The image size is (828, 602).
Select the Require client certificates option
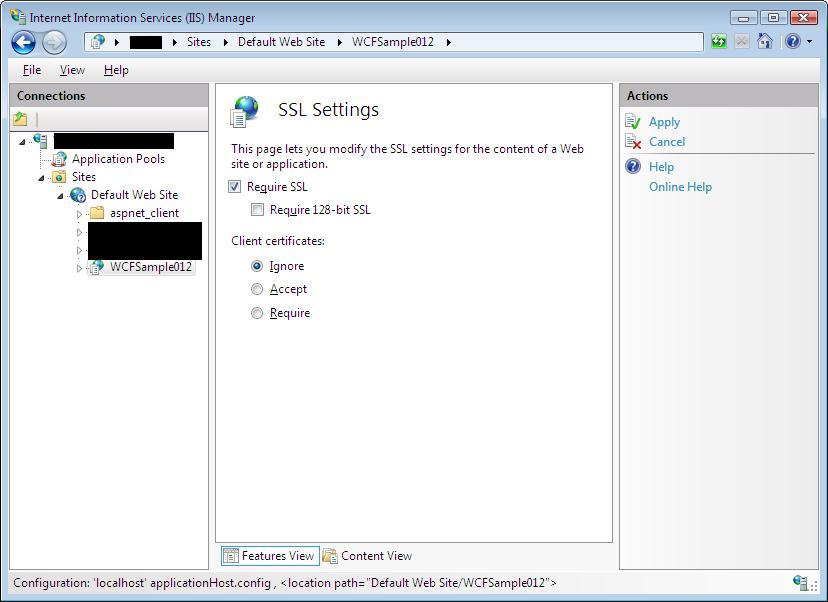257,313
